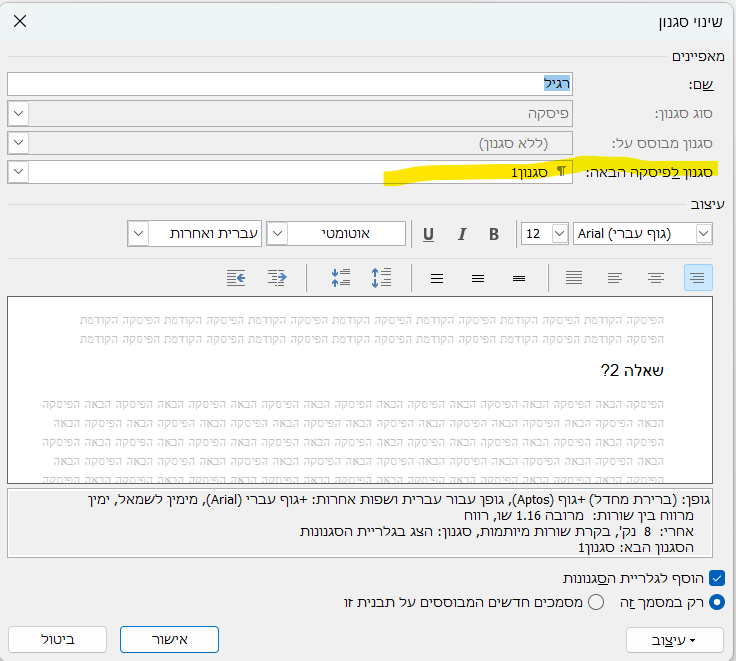Toggle 'הוסף לגלריית הסגנונות' checkbox
Viewport: 736px width, 661px height.
(717, 578)
